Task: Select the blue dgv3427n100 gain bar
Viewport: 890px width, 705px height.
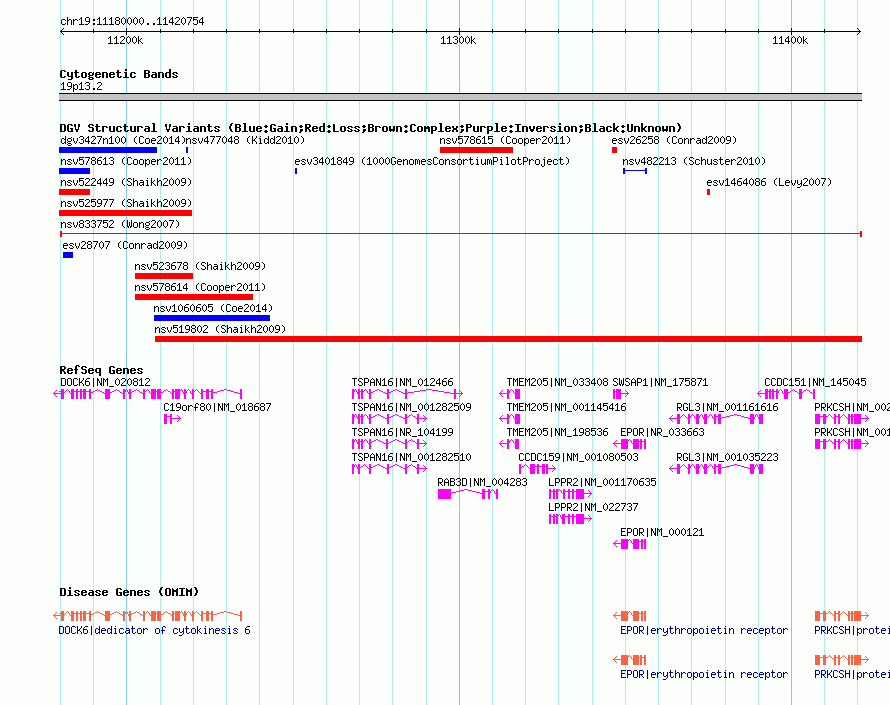Action: 108,150
